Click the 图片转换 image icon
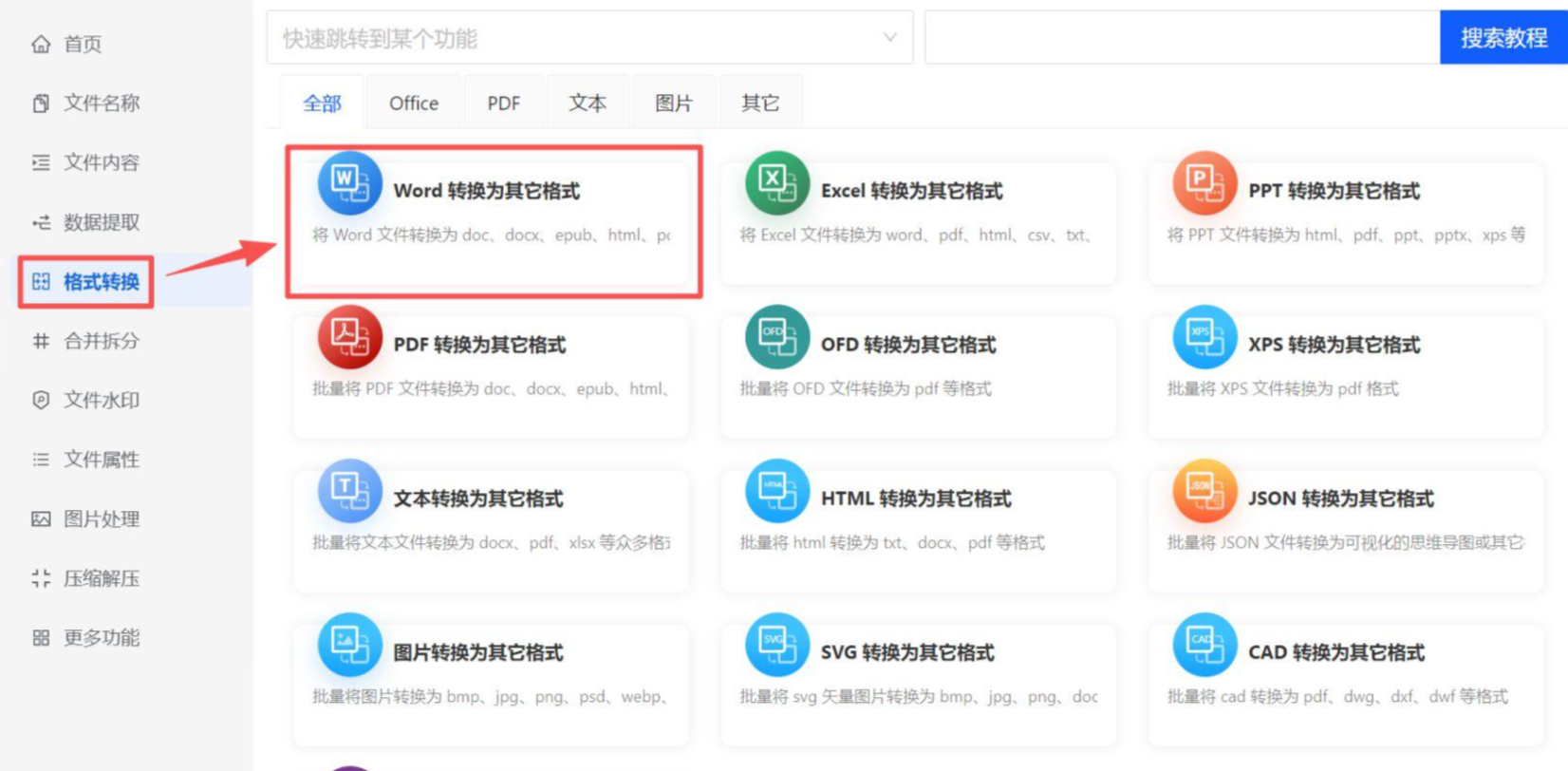The image size is (1568, 771). click(349, 645)
